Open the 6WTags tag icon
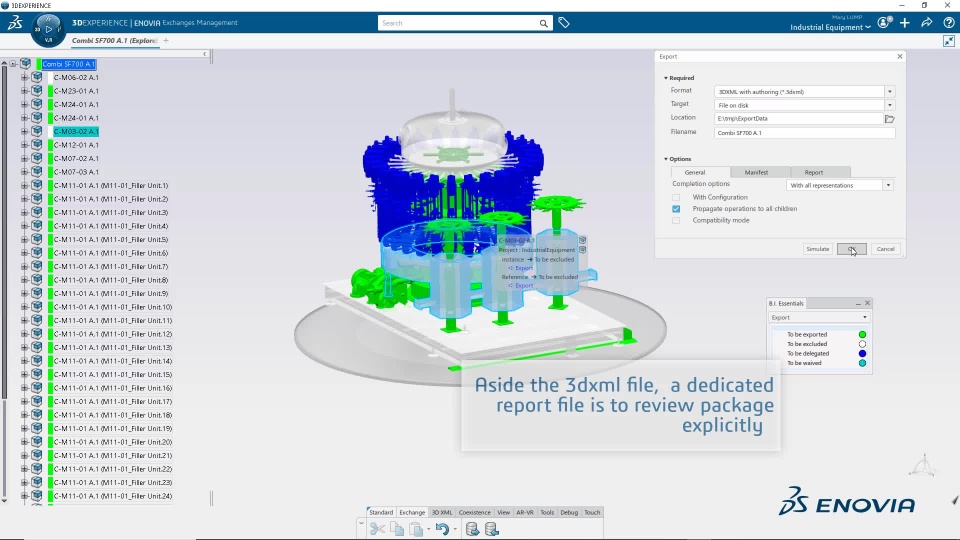 coord(564,23)
